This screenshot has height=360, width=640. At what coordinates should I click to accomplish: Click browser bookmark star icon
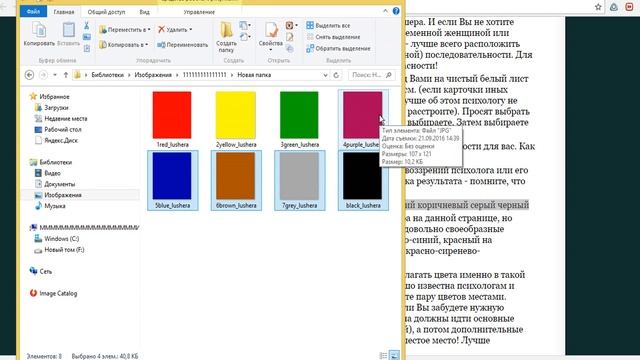(598, 7)
